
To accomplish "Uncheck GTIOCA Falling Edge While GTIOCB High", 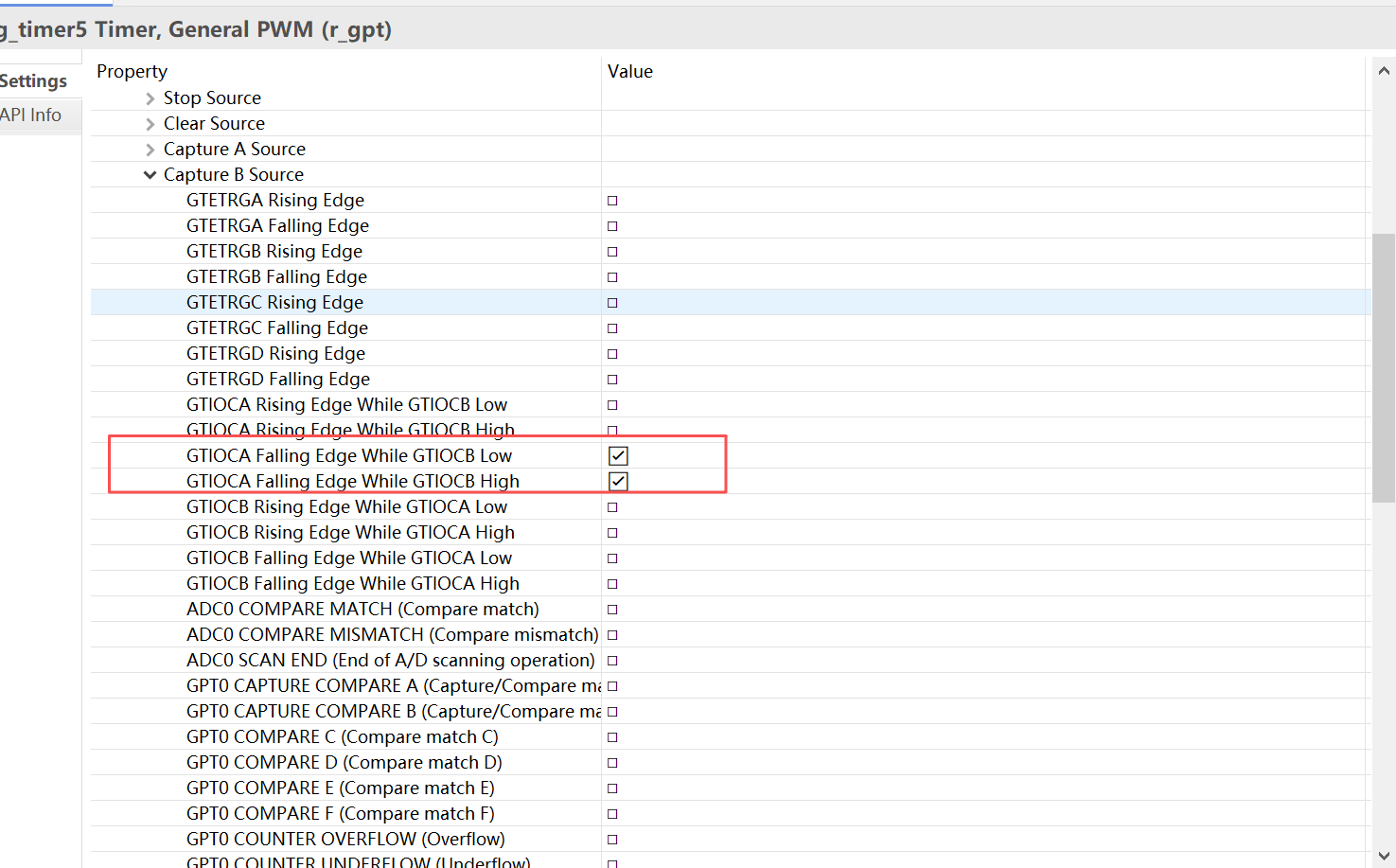I will (x=618, y=482).
